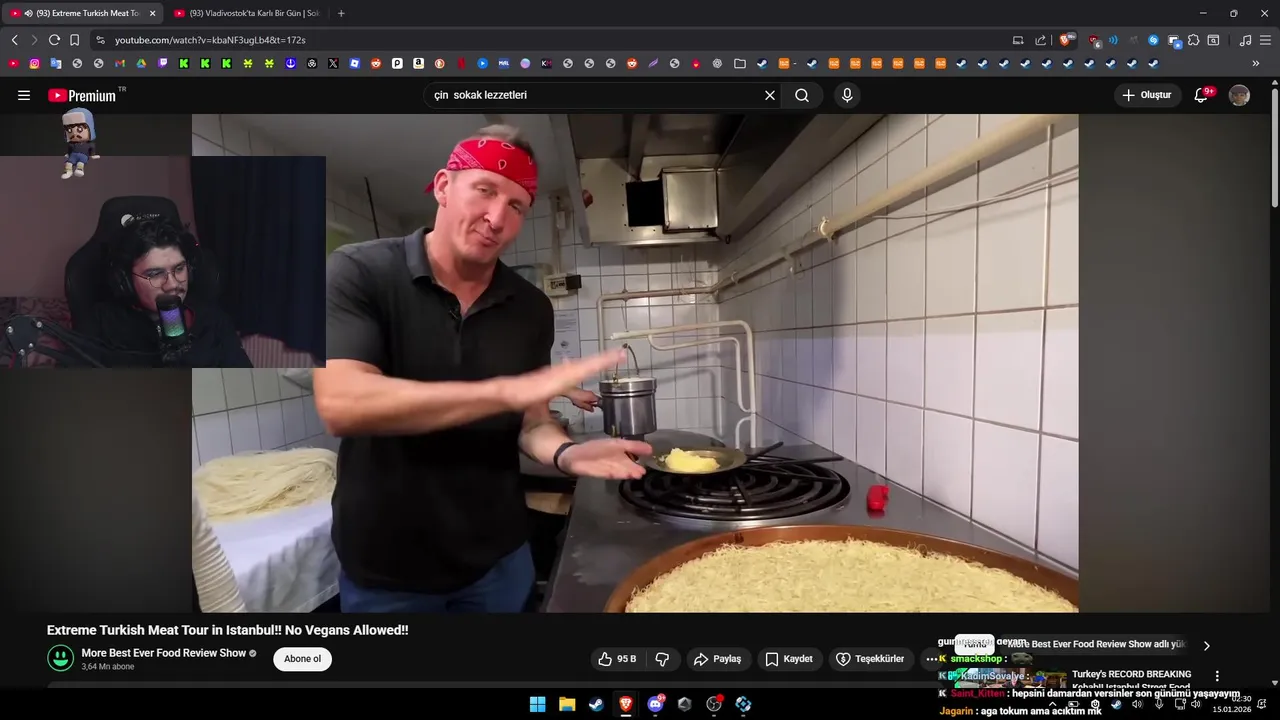Subscribe using the Abone ol button
The height and width of the screenshot is (720, 1280).
302,659
